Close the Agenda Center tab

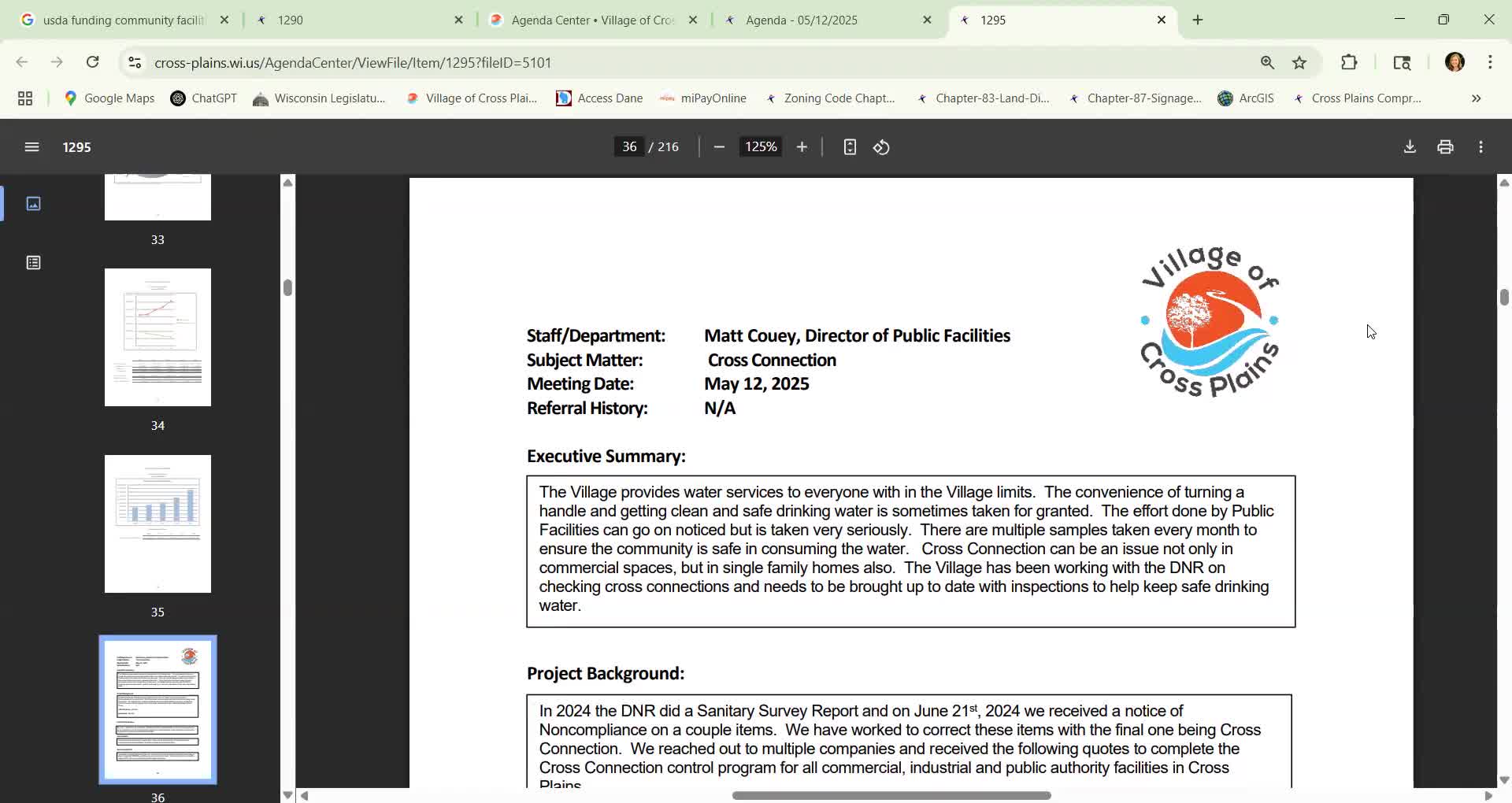point(693,20)
